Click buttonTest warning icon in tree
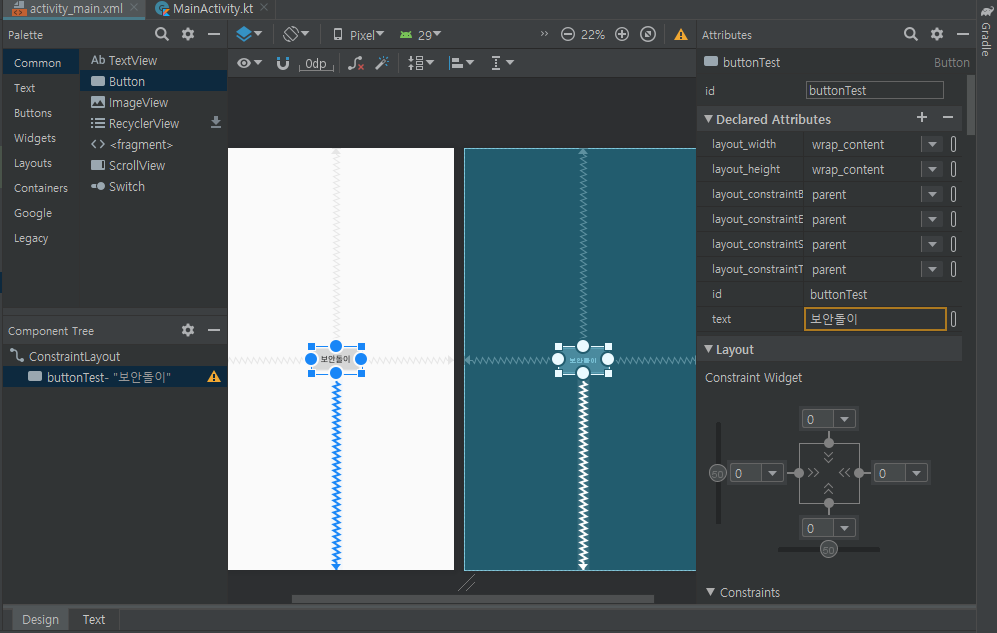This screenshot has width=997, height=633. pyautogui.click(x=214, y=377)
